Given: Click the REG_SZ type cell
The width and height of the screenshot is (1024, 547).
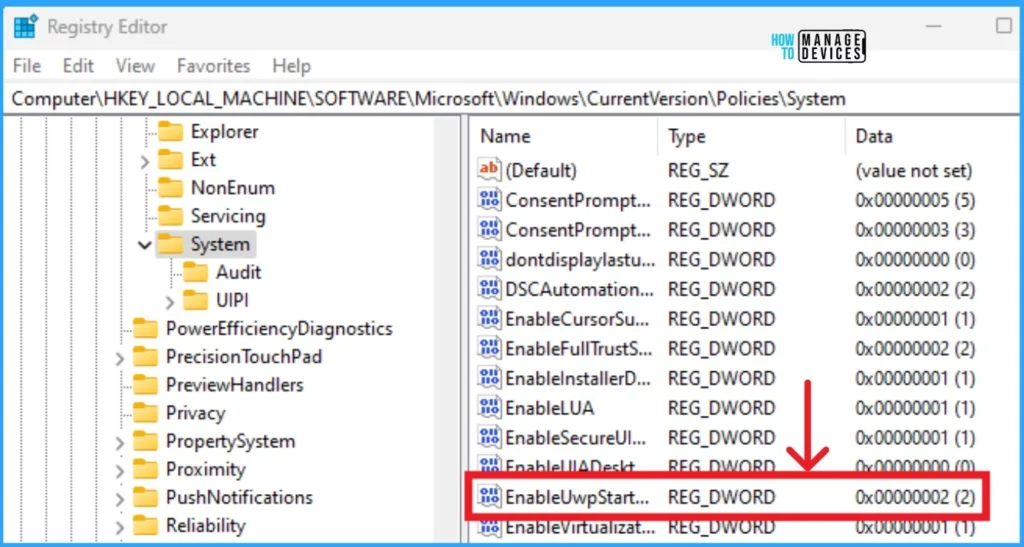Looking at the screenshot, I should pyautogui.click(x=698, y=170).
